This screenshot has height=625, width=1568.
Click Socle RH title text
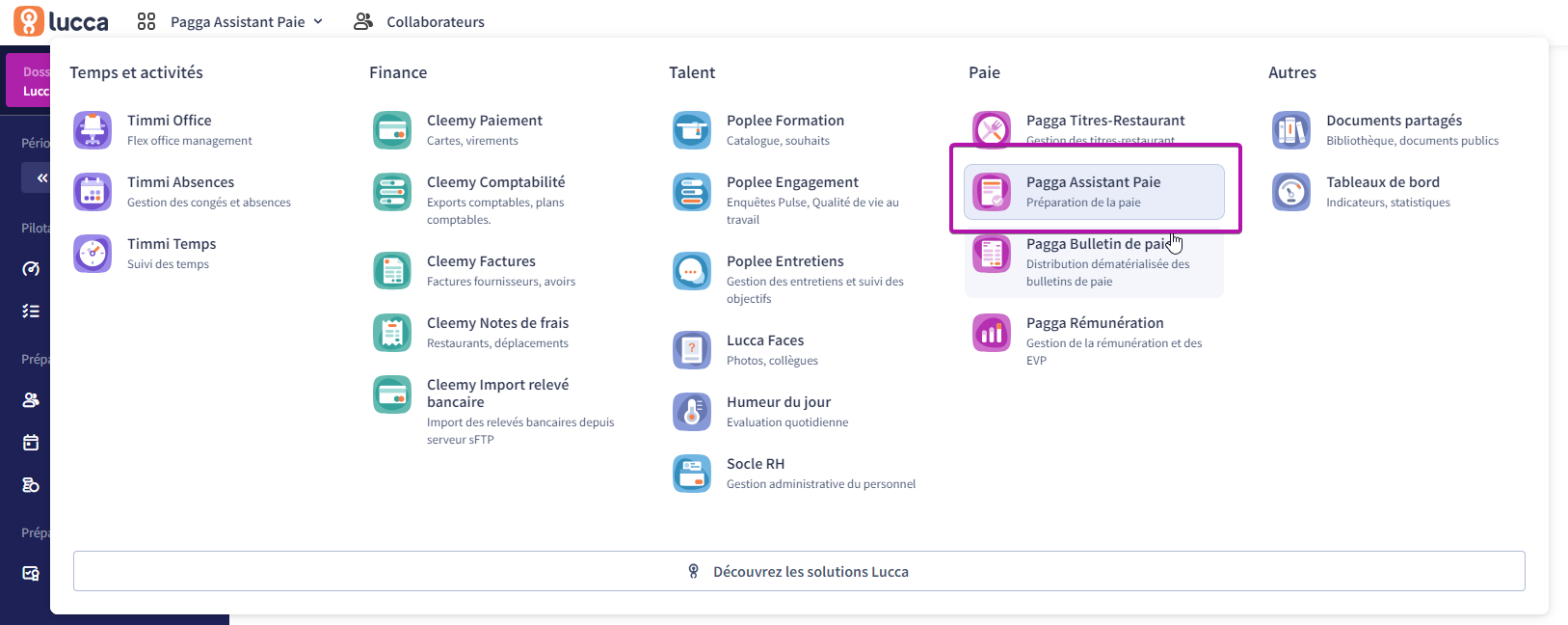756,464
